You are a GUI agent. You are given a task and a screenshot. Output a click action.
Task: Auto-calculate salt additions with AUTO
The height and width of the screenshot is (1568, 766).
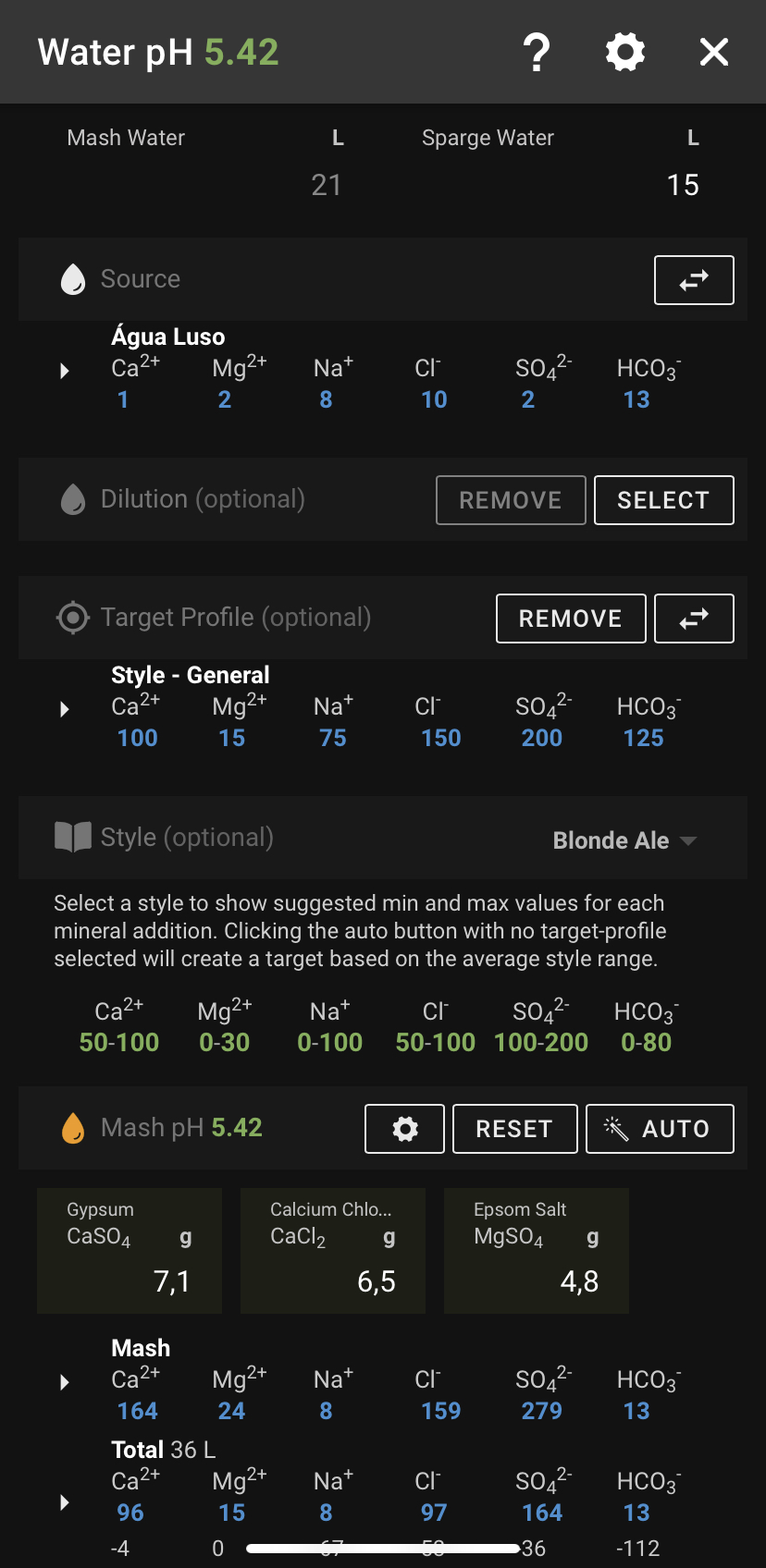(x=661, y=1129)
